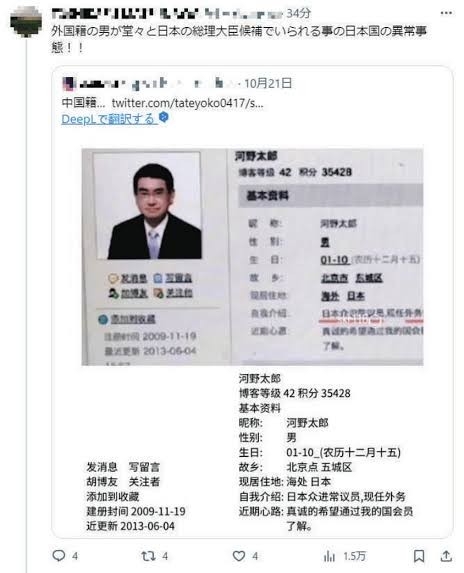Click the 10月21日 quoted post date

tap(268, 83)
